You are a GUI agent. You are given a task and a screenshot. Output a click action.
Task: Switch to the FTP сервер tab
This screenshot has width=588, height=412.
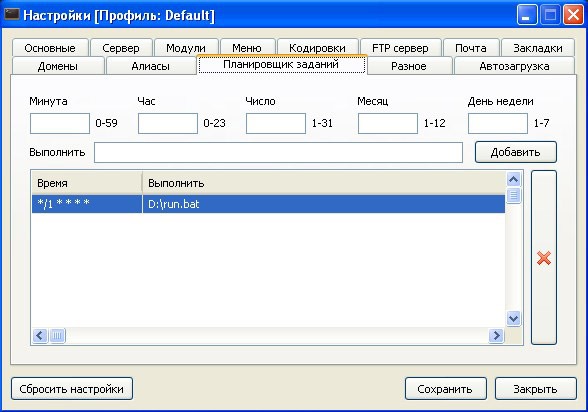[400, 48]
